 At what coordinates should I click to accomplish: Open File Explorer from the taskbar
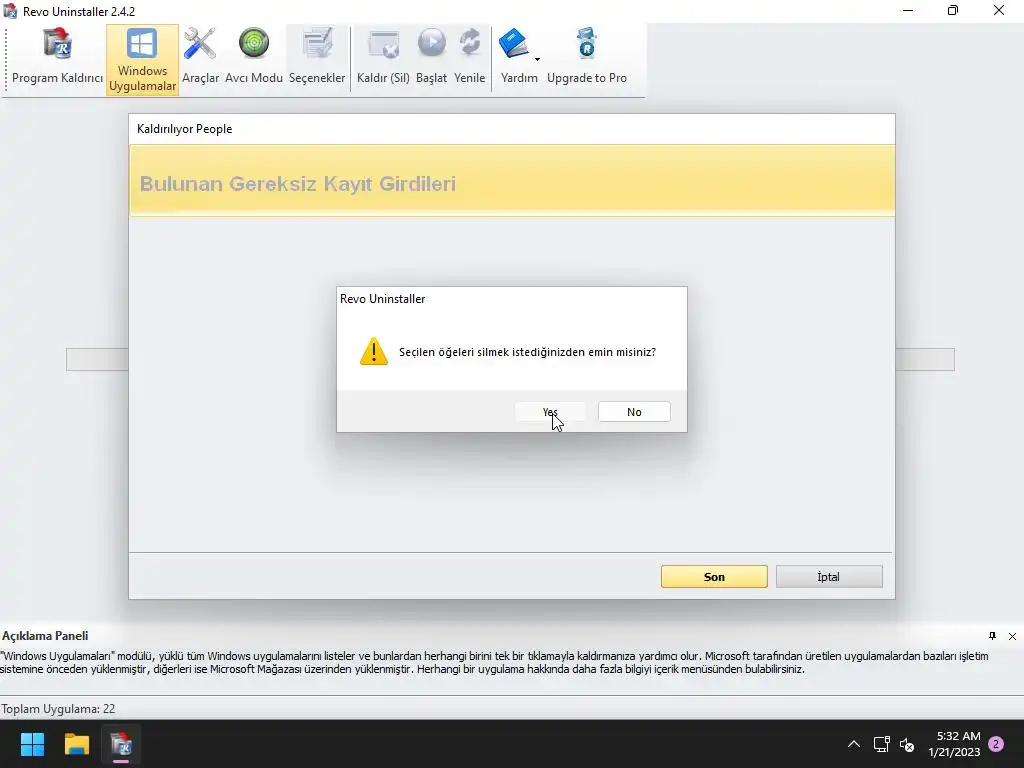click(77, 744)
